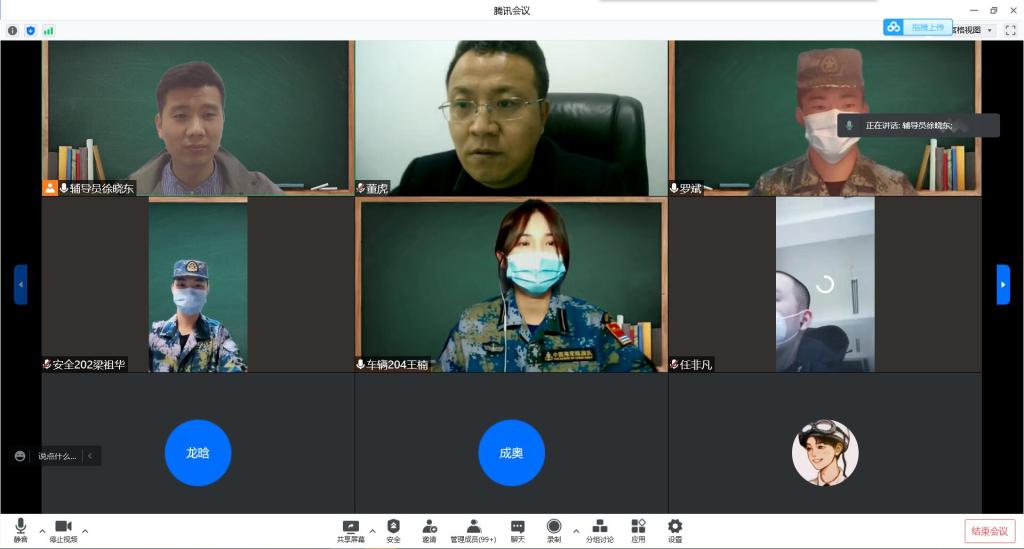This screenshot has height=549, width=1024.
Task: Click the invite (邀请) icon
Action: pos(429,529)
